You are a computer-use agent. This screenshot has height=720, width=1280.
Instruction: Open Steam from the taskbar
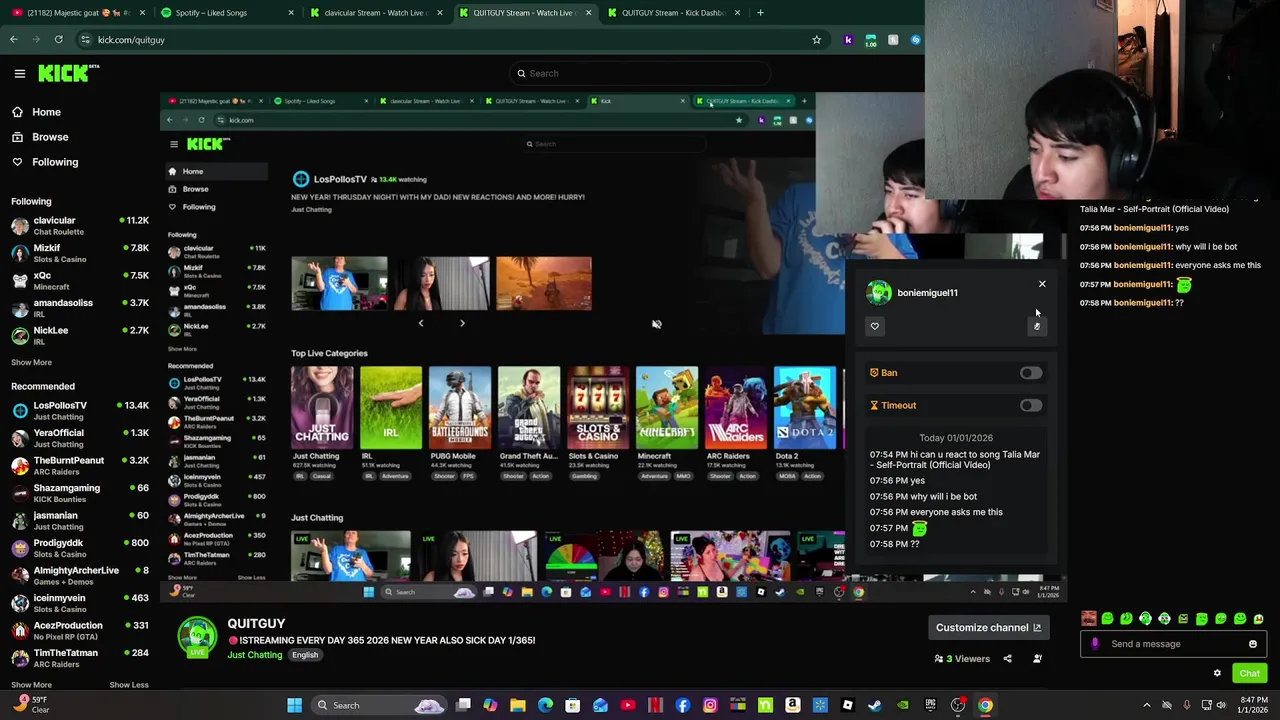[x=875, y=705]
